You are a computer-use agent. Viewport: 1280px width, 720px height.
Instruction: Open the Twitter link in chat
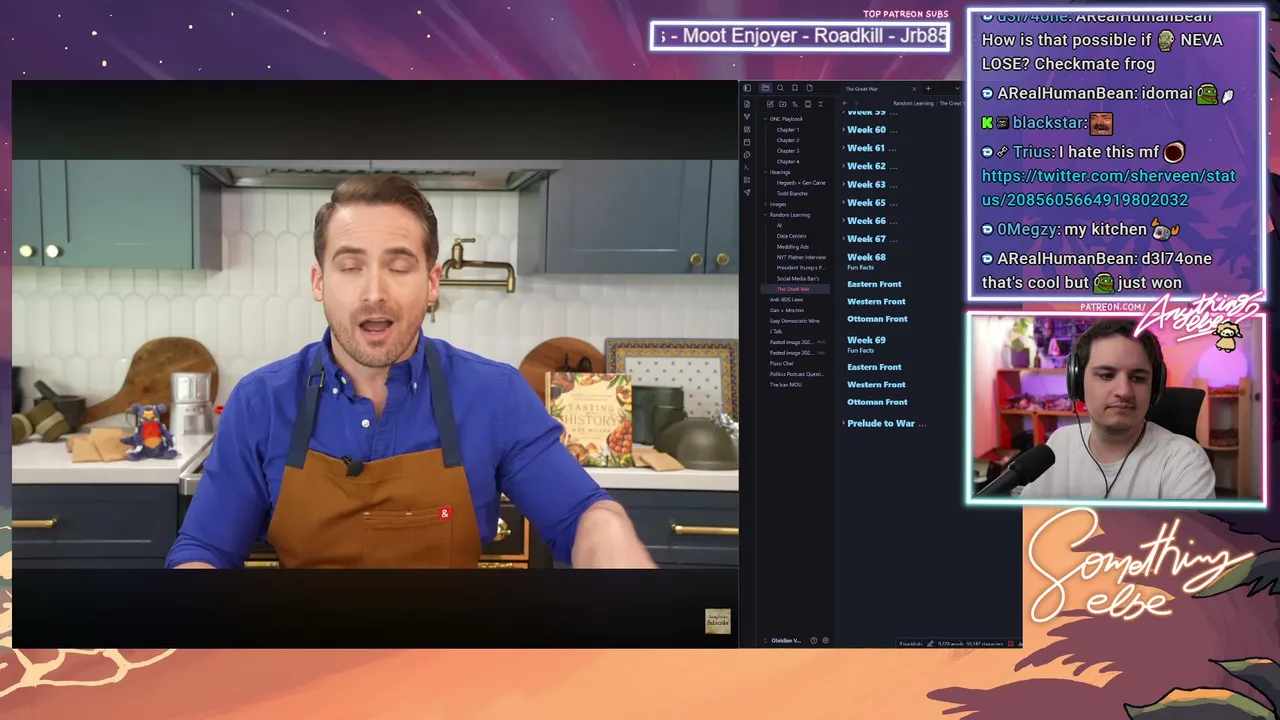point(1108,188)
